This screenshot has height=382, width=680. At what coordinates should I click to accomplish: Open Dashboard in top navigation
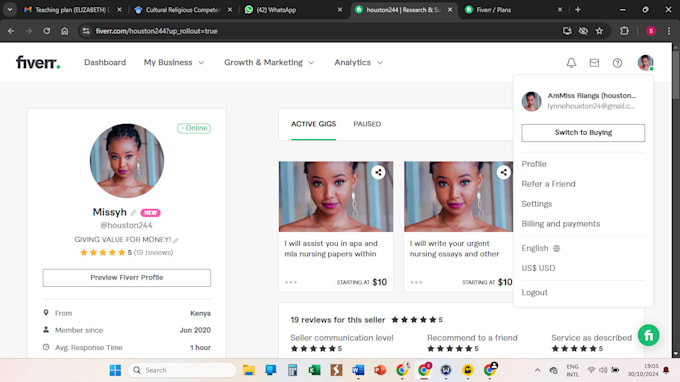[105, 62]
